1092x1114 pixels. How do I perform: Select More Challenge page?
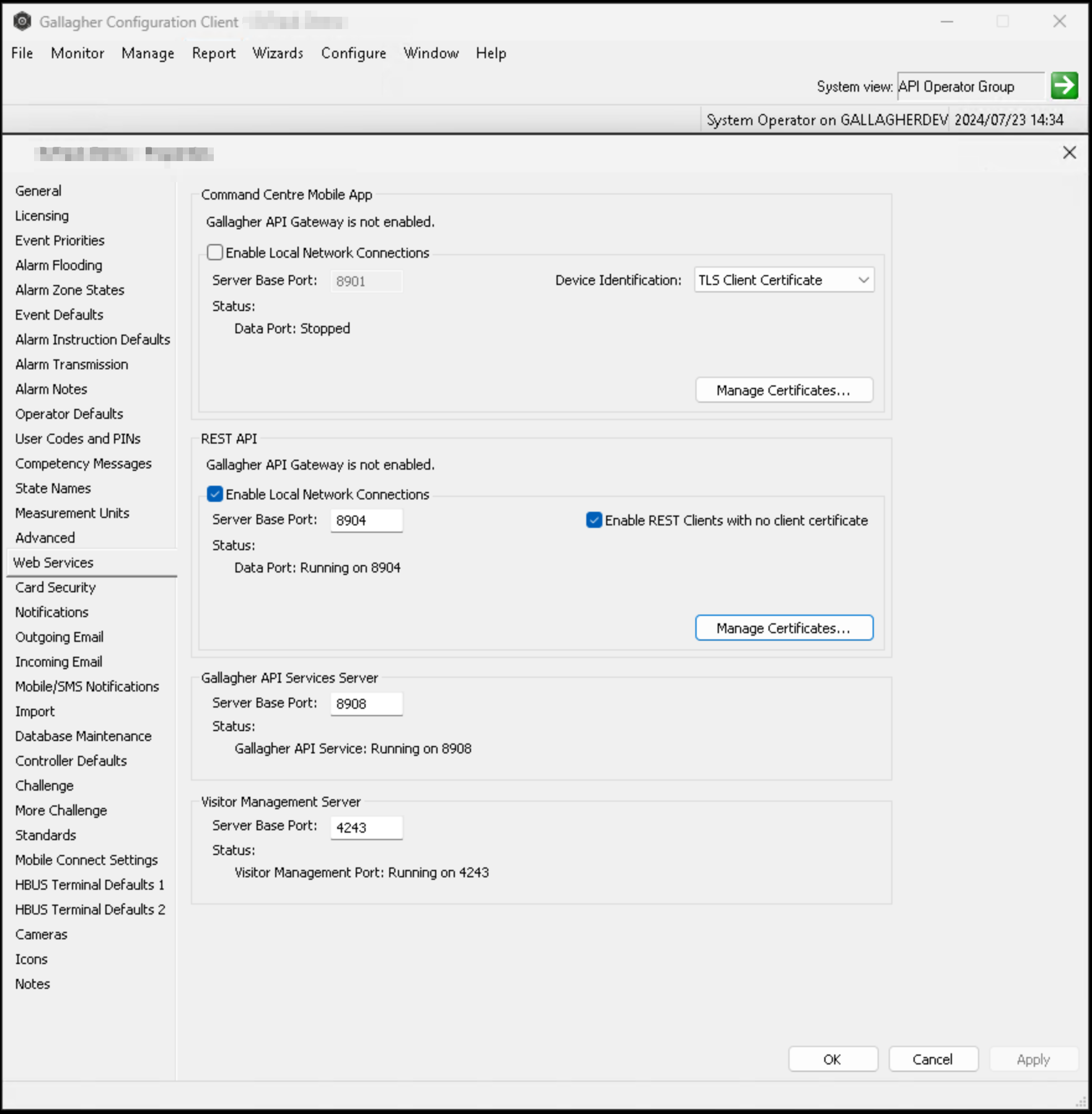[x=61, y=810]
